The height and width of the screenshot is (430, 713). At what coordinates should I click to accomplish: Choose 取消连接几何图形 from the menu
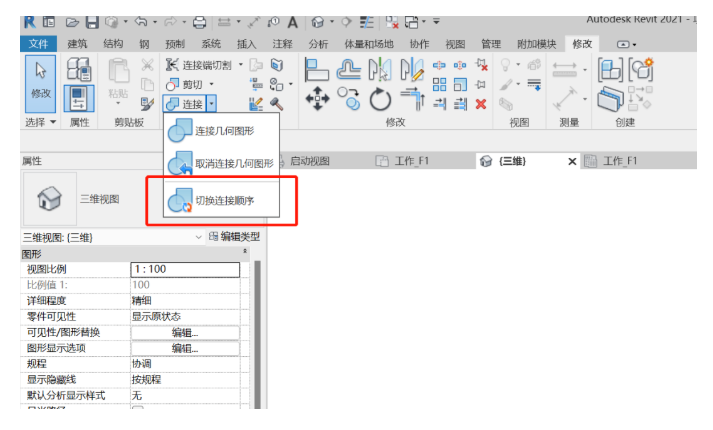pos(221,164)
